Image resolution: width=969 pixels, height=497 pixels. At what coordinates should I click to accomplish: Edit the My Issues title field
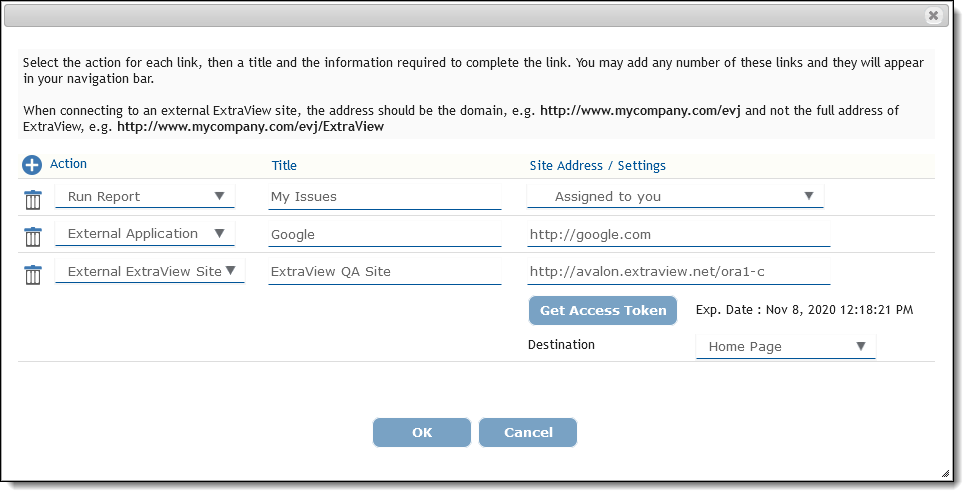pos(384,197)
